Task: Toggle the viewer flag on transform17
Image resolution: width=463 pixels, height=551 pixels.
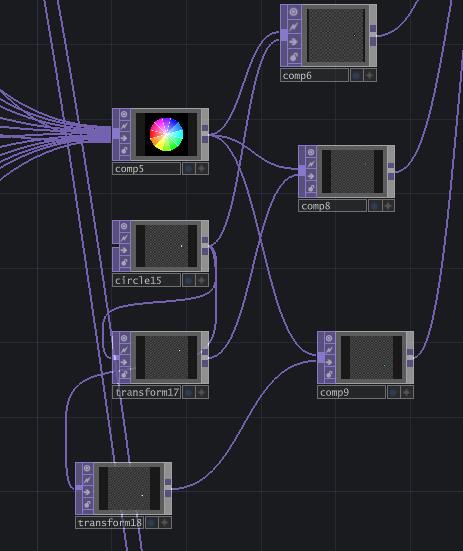Action: (x=124, y=338)
